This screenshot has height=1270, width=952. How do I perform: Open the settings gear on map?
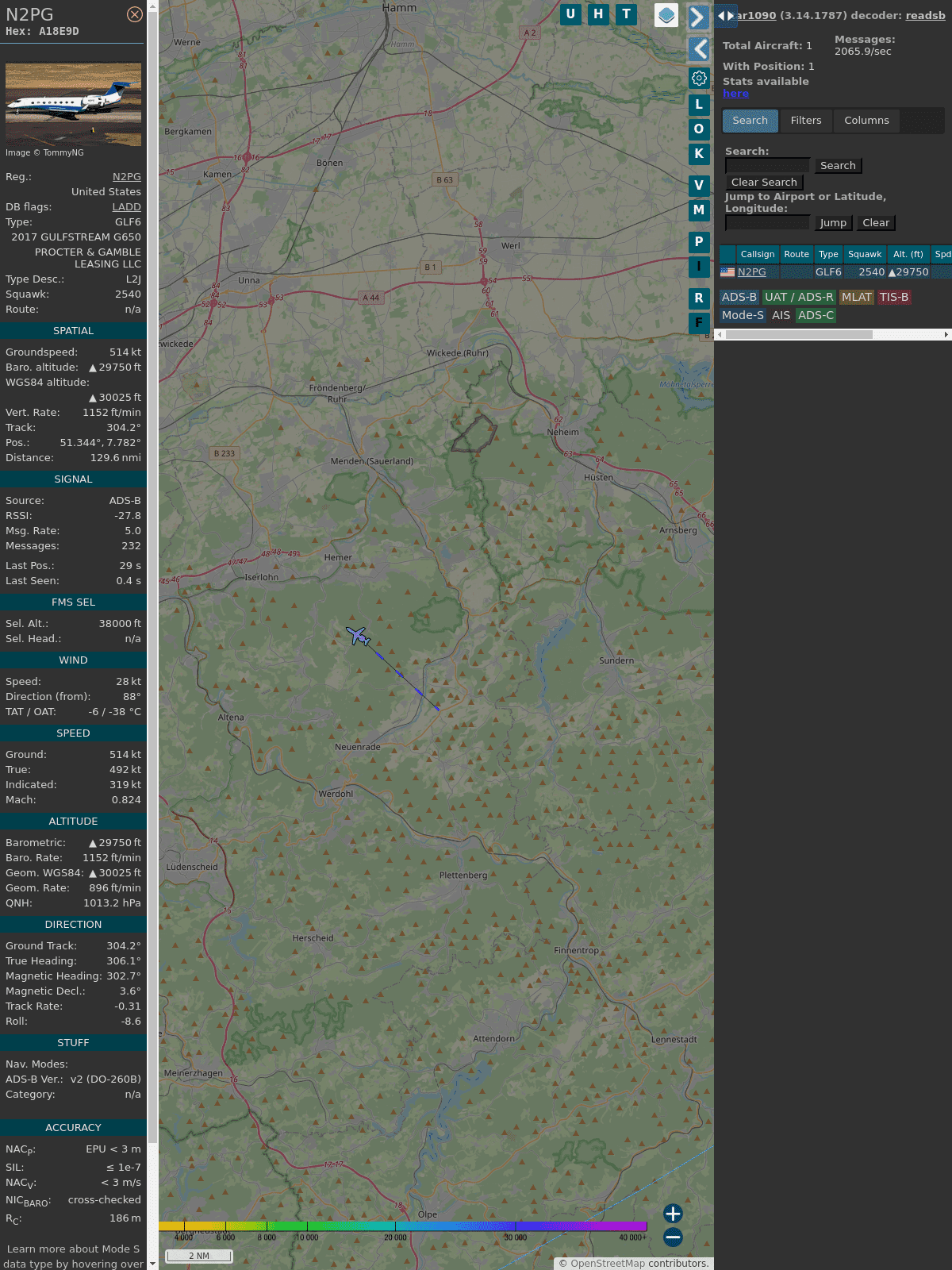pyautogui.click(x=699, y=78)
